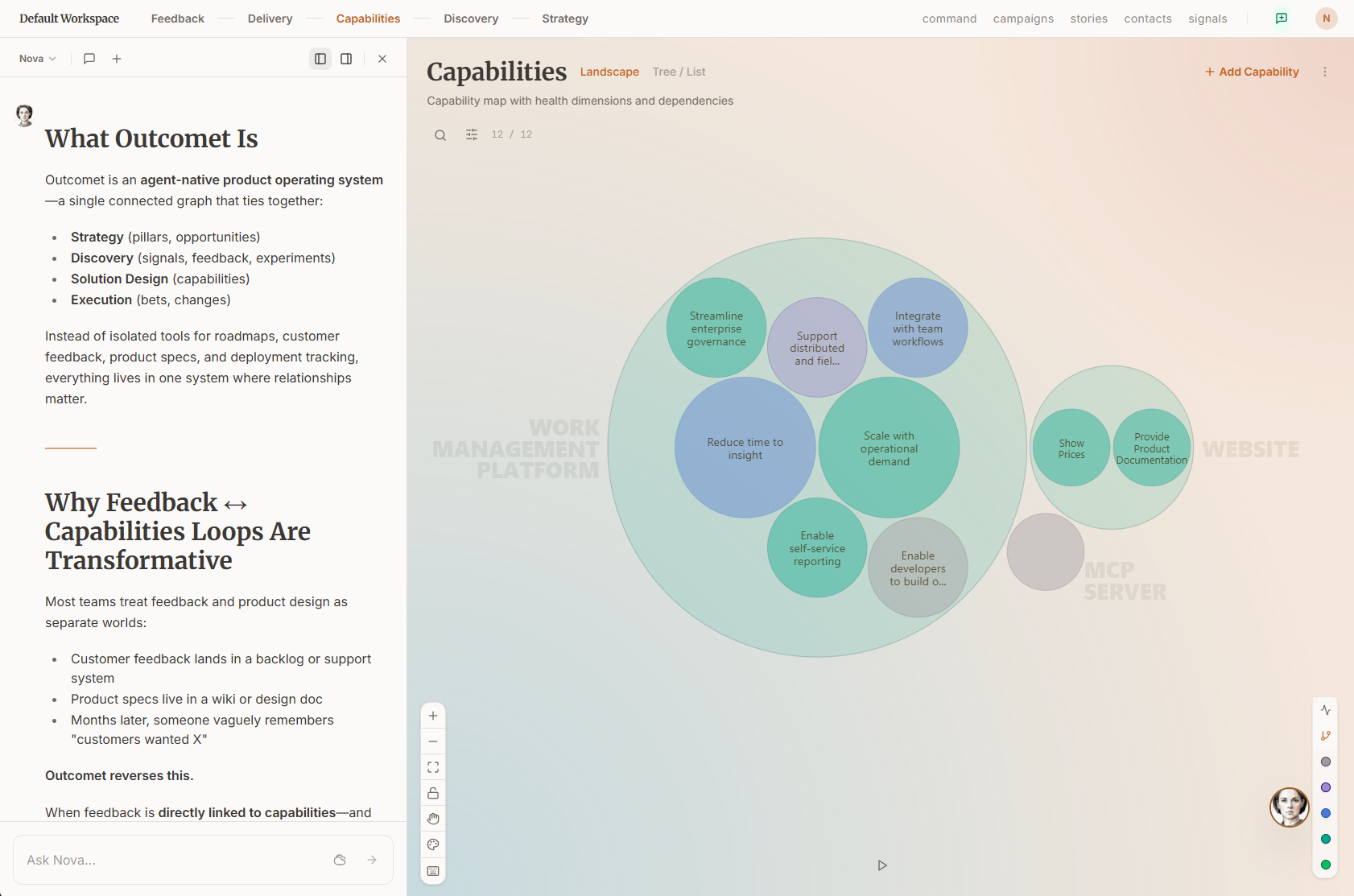Fit the capability map to screen

tap(433, 767)
